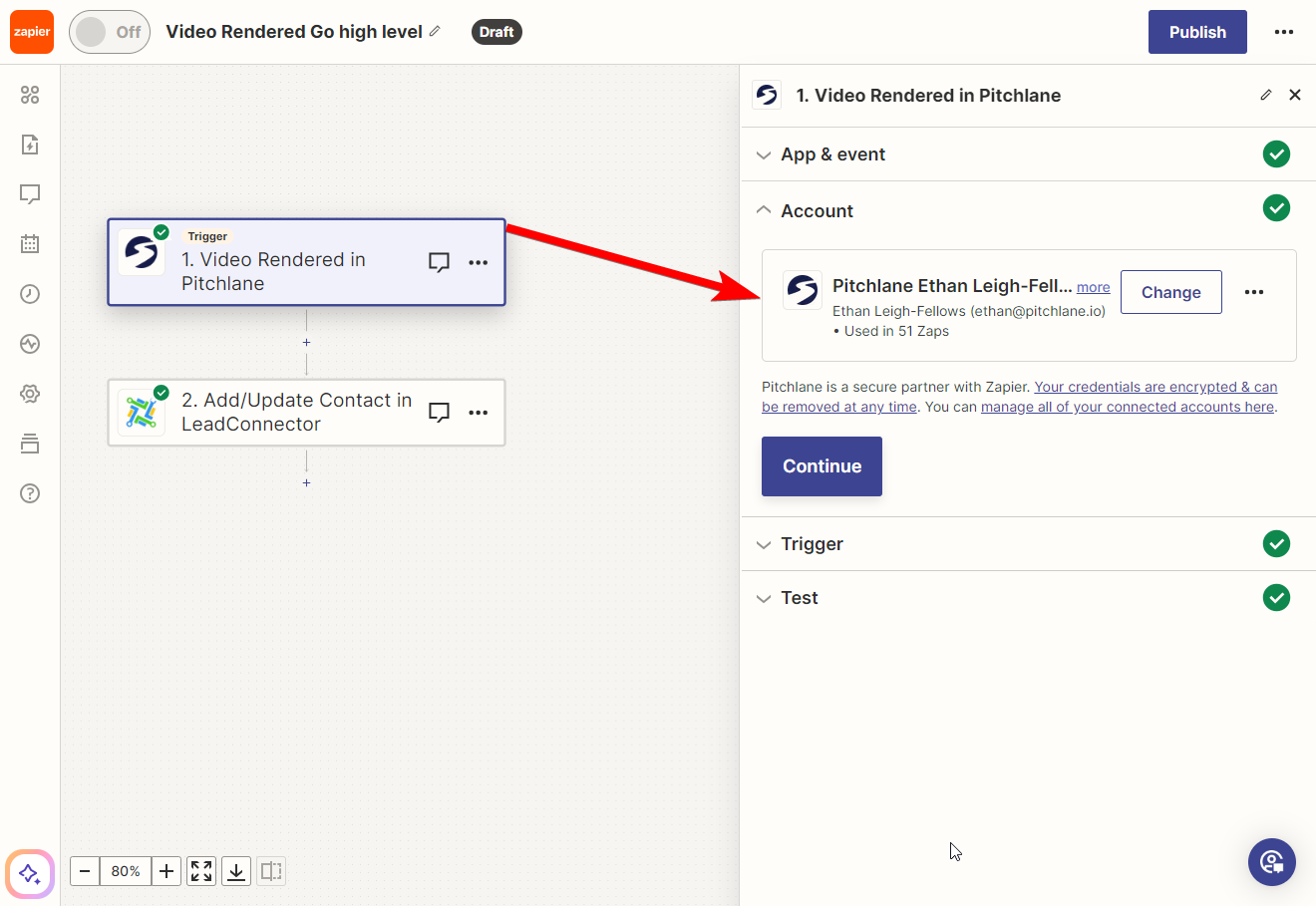Add a note to the LeadConnector step
Screen dimensions: 1316x906
(x=439, y=413)
